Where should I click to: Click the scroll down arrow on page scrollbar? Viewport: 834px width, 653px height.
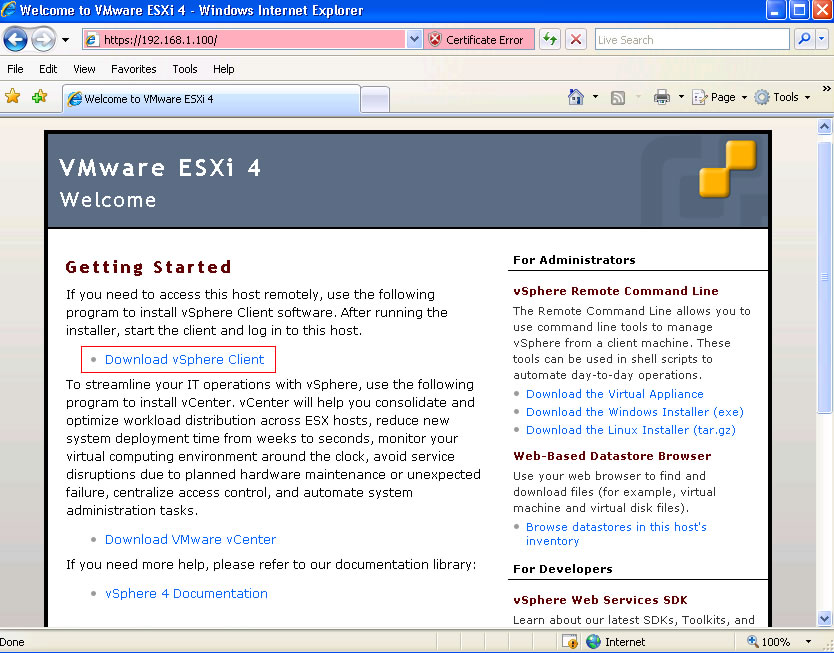pyautogui.click(x=824, y=618)
